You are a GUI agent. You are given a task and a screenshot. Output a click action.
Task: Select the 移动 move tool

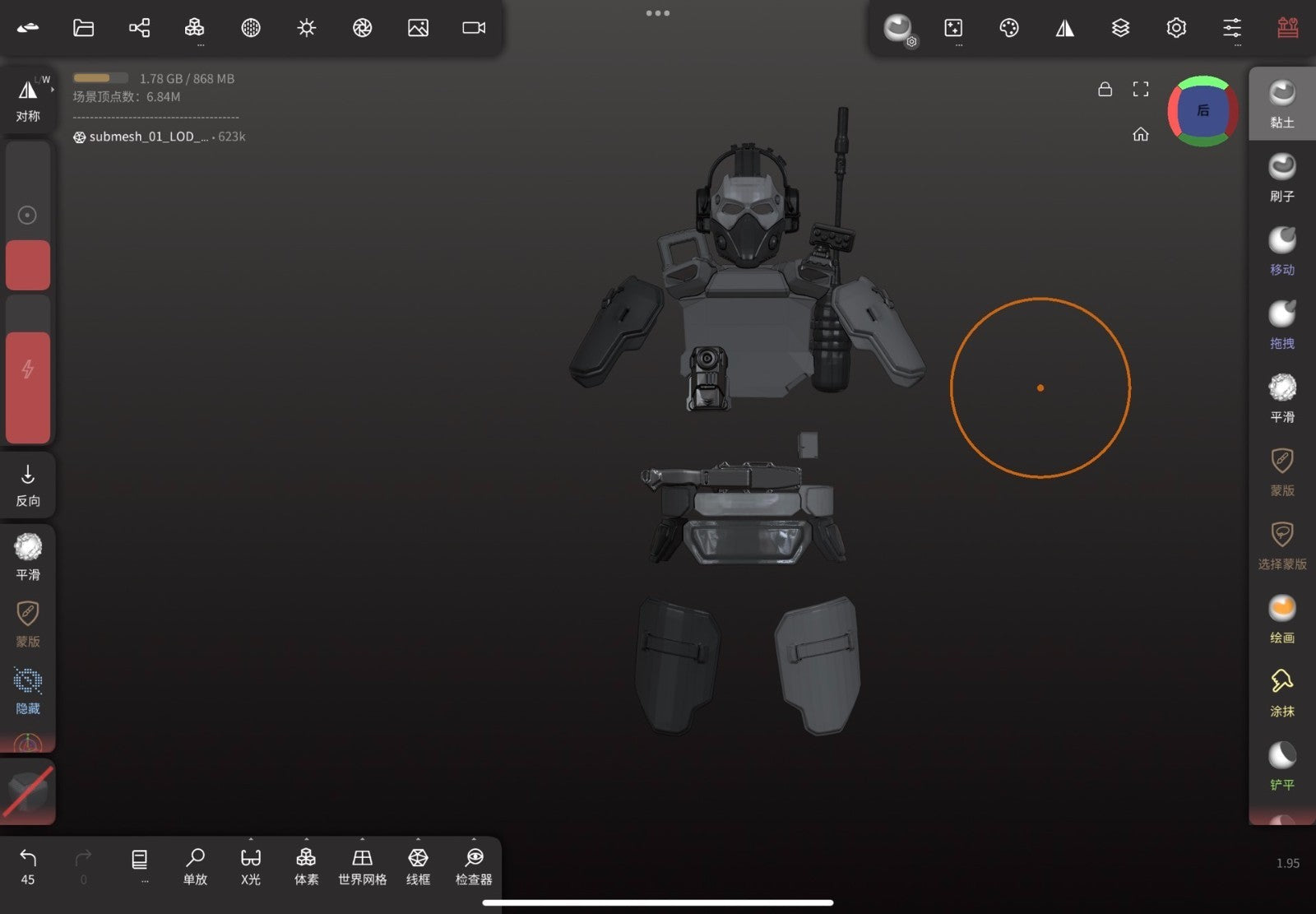(x=1281, y=251)
